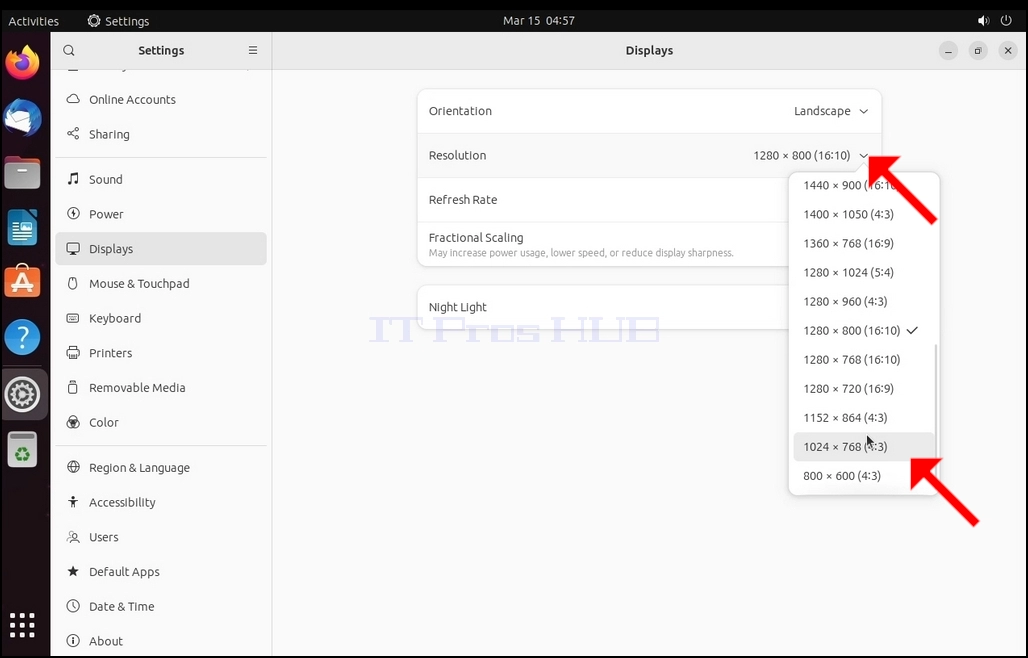
Task: Open the volume indicator in top bar
Action: click(x=983, y=21)
